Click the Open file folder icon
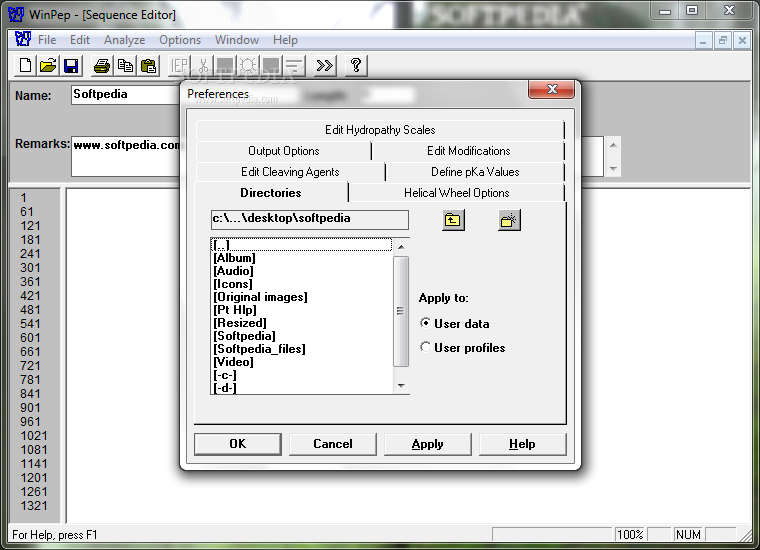The width and height of the screenshot is (760, 550). pyautogui.click(x=48, y=65)
